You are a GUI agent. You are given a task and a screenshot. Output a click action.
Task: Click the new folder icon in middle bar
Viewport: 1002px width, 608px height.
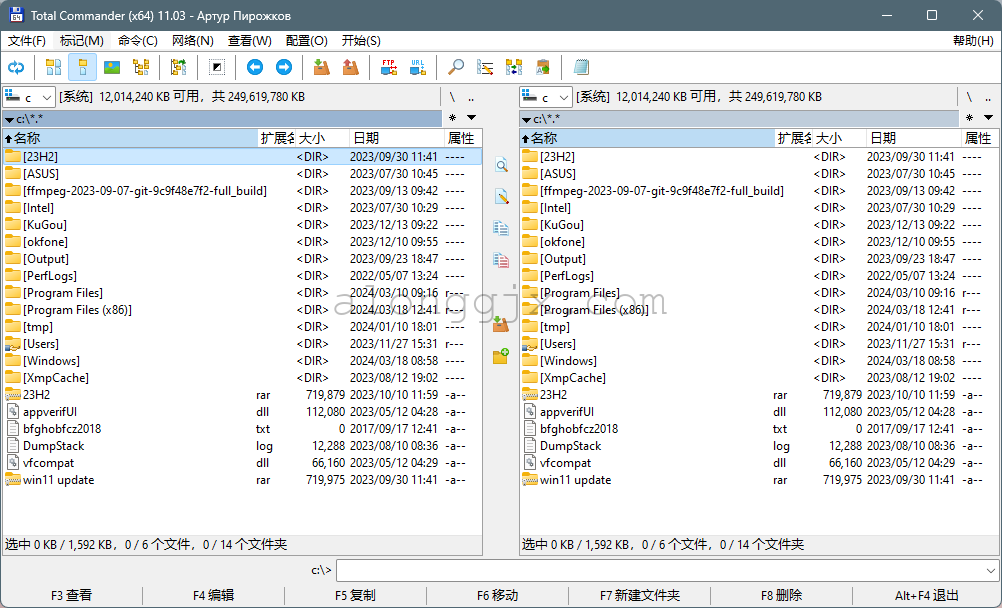click(501, 356)
